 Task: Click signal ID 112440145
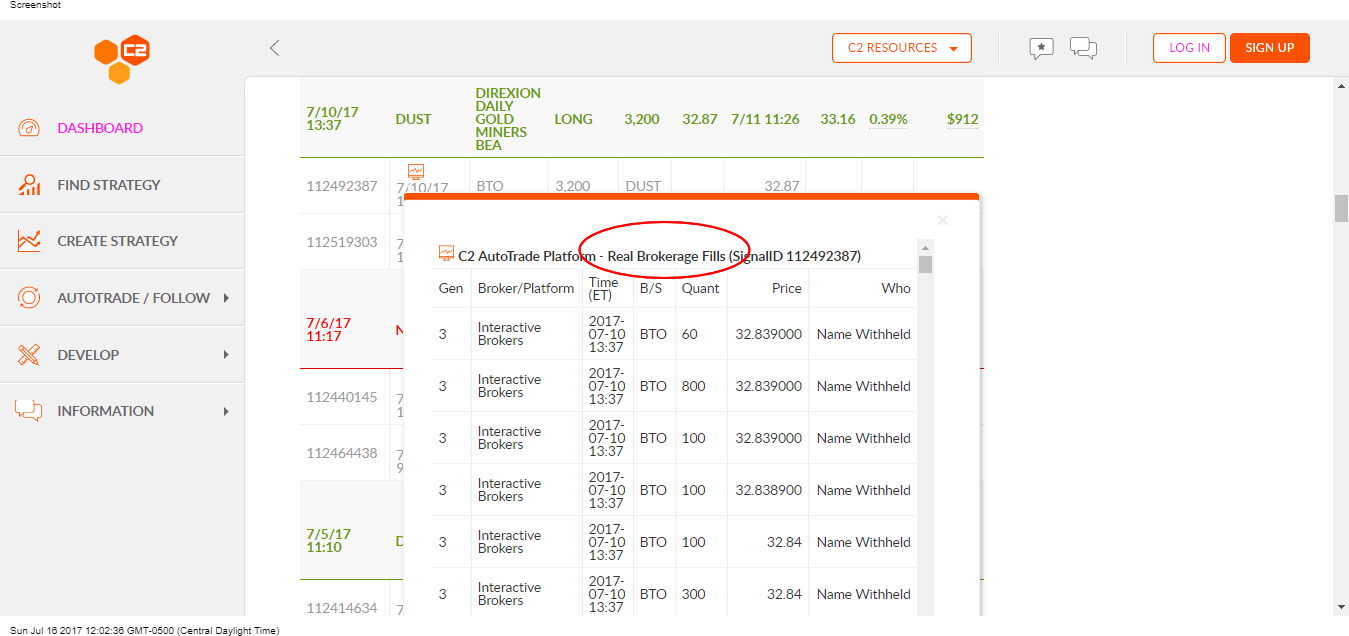pyautogui.click(x=342, y=397)
